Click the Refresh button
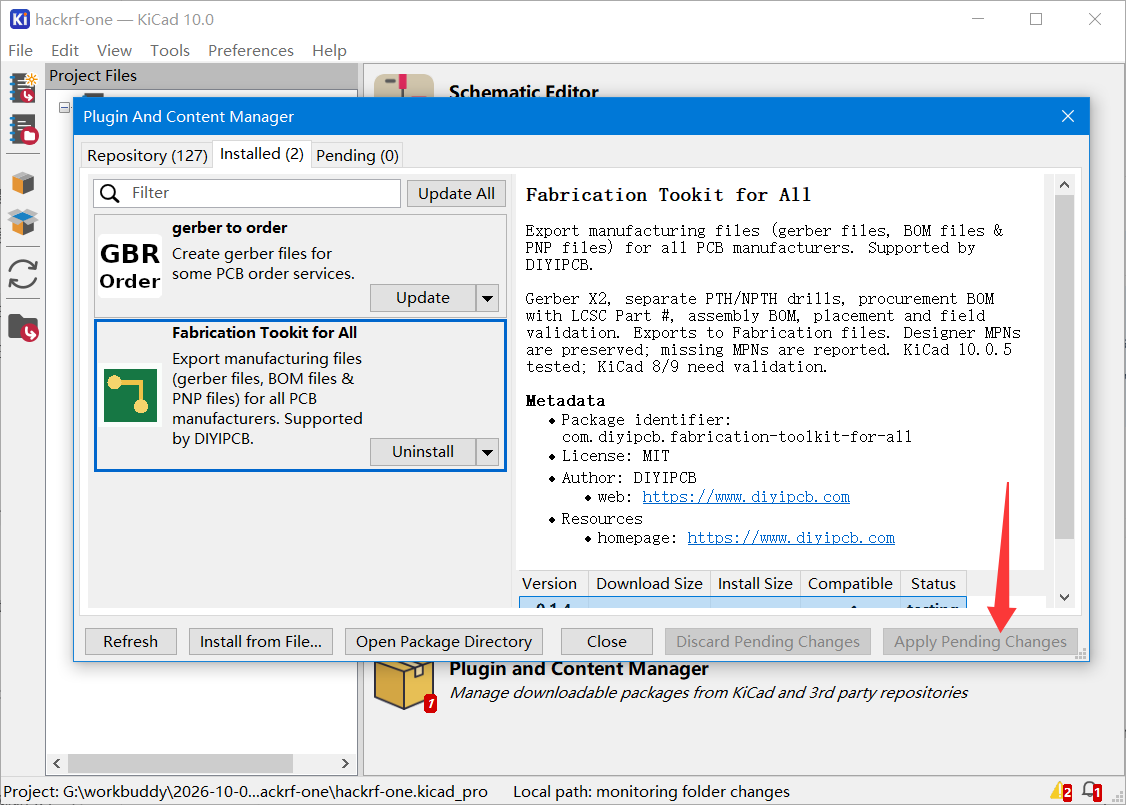 click(131, 641)
